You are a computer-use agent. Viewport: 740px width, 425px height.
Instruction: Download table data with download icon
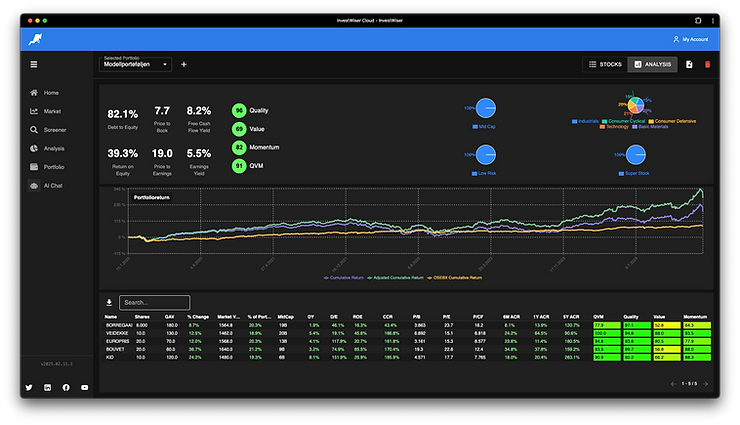click(109, 302)
